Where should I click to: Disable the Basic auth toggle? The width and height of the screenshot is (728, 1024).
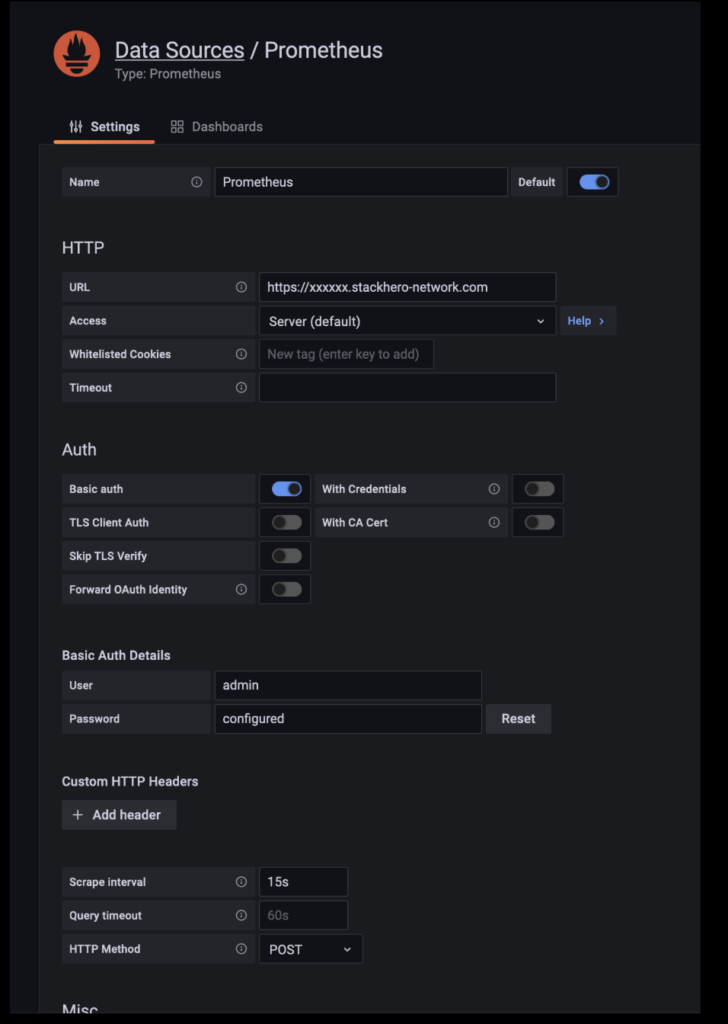(286, 489)
